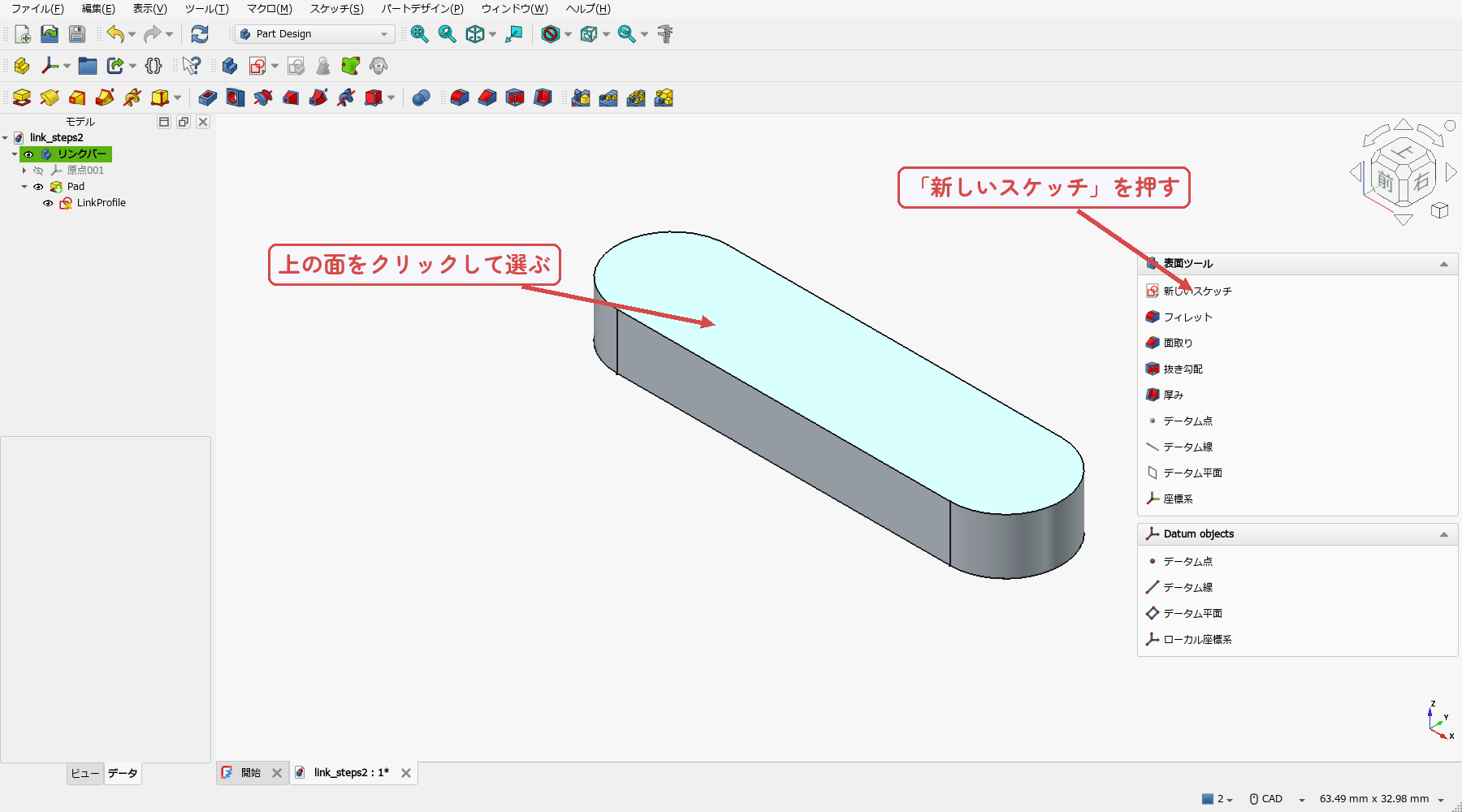The image size is (1462, 812).
Task: Select the LinkProfile tree item
Action: 101,203
